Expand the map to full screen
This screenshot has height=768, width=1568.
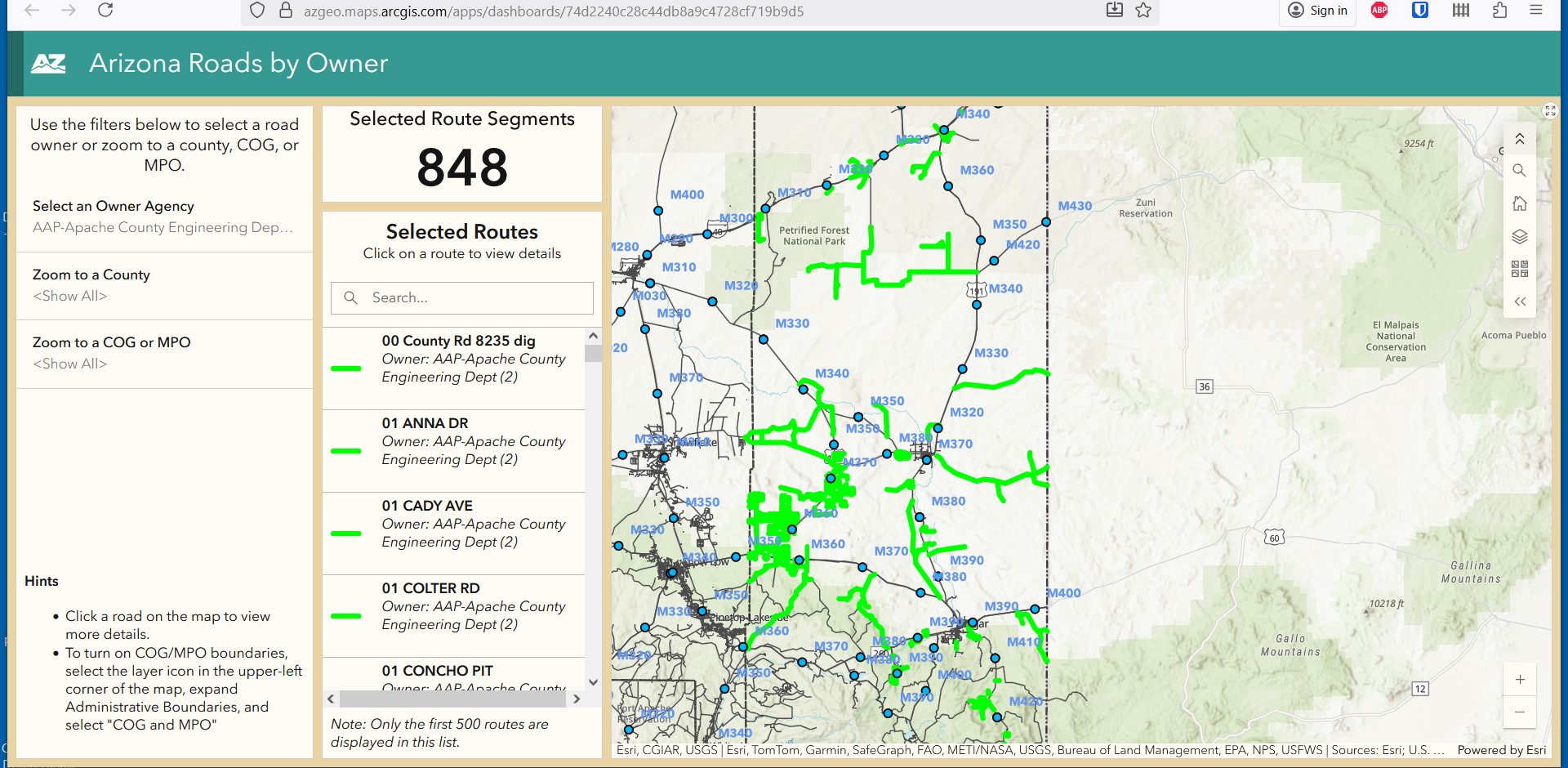[x=1550, y=111]
